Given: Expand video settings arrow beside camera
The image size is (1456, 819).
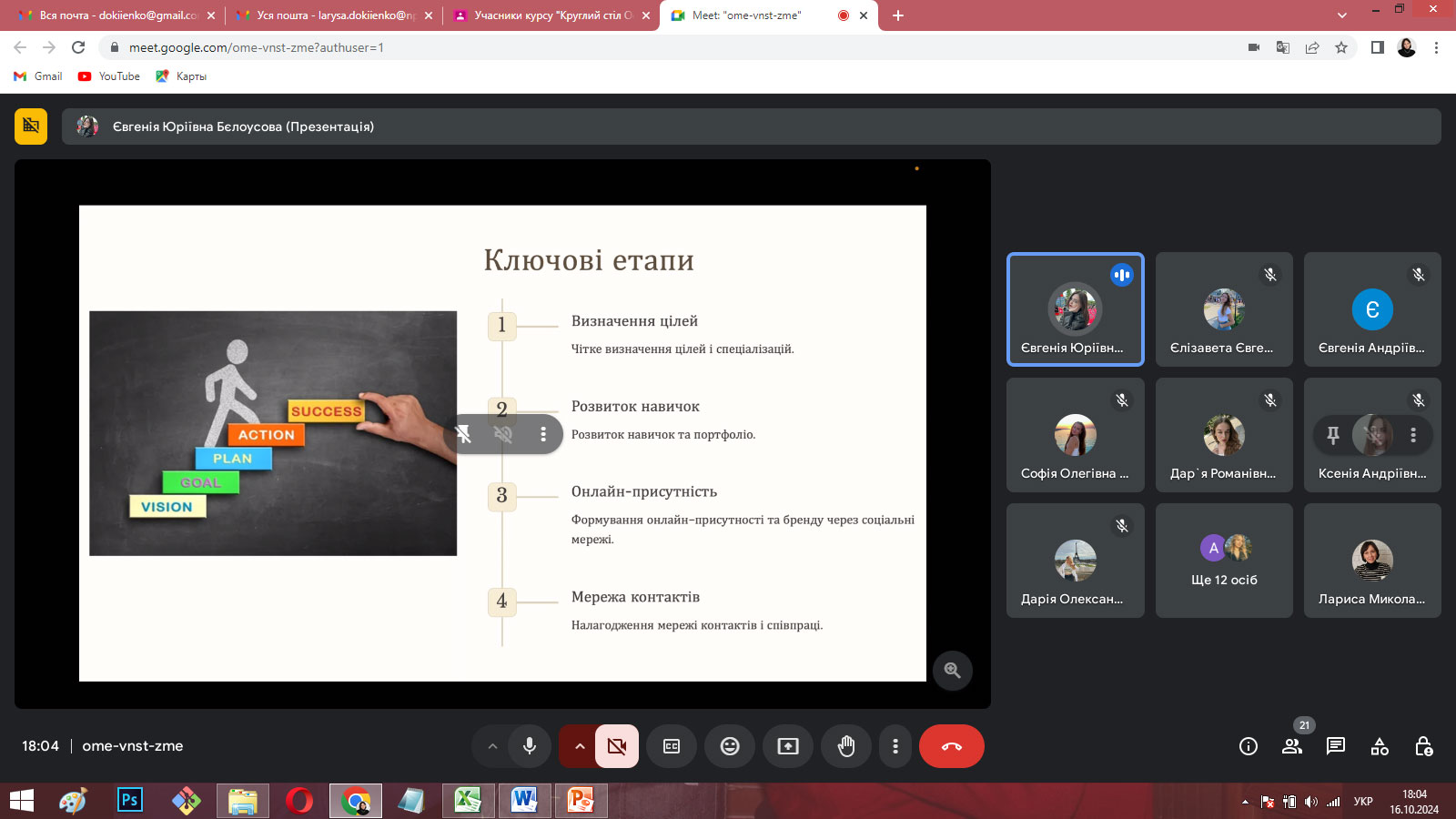Looking at the screenshot, I should [x=579, y=746].
